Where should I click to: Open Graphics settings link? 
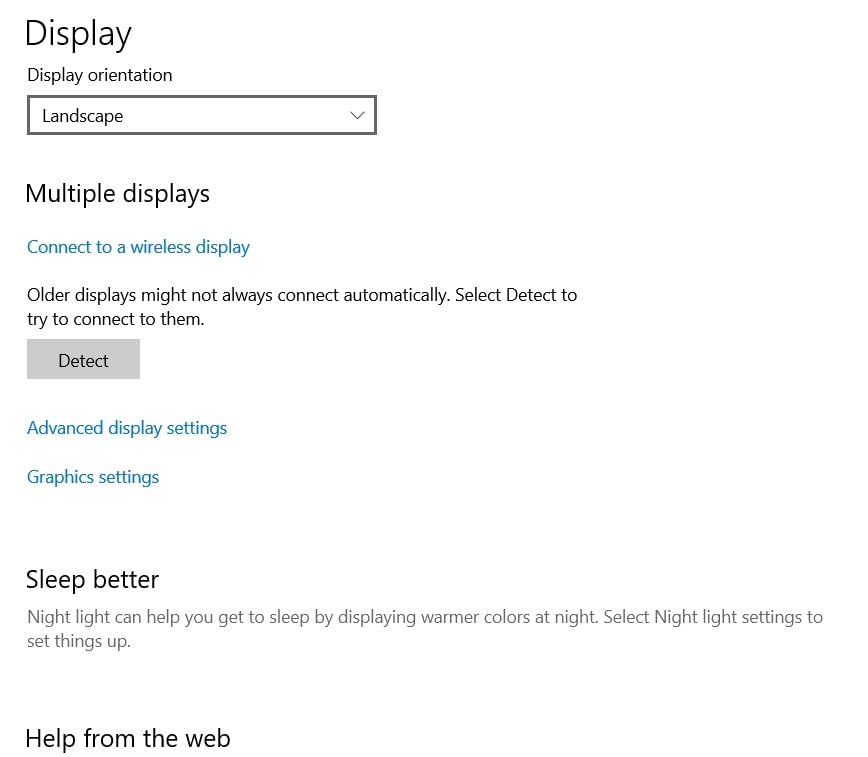pos(93,477)
